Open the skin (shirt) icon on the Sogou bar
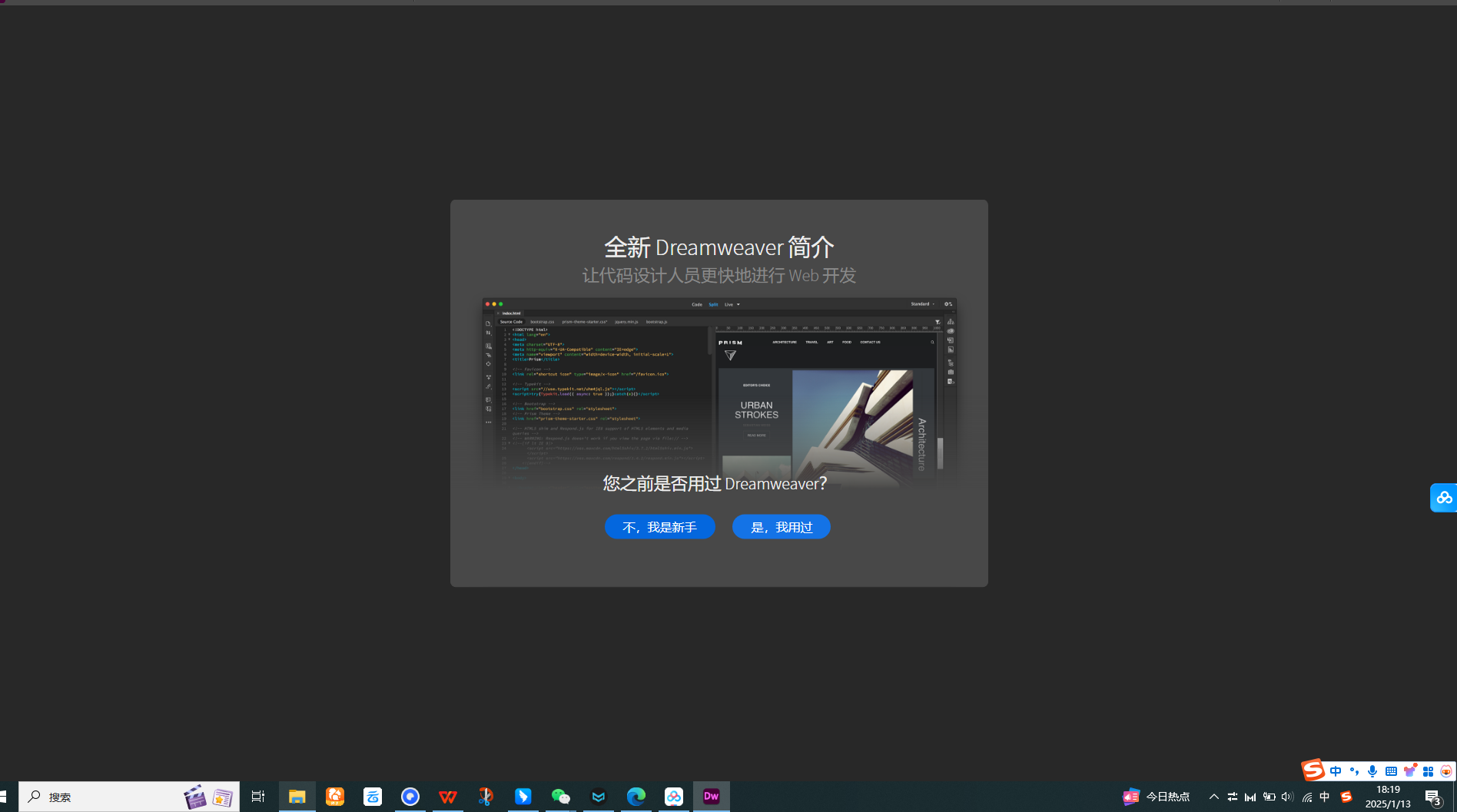 (x=1410, y=771)
